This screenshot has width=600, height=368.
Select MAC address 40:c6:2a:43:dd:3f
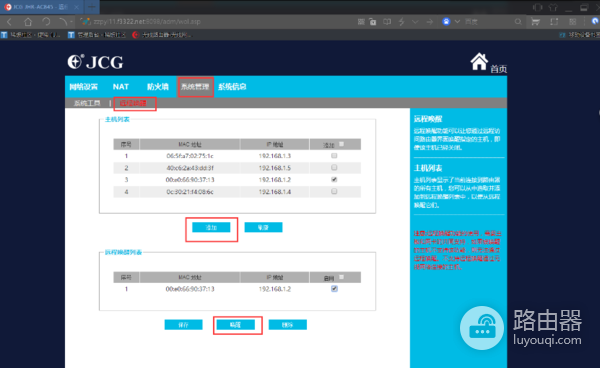pos(190,168)
